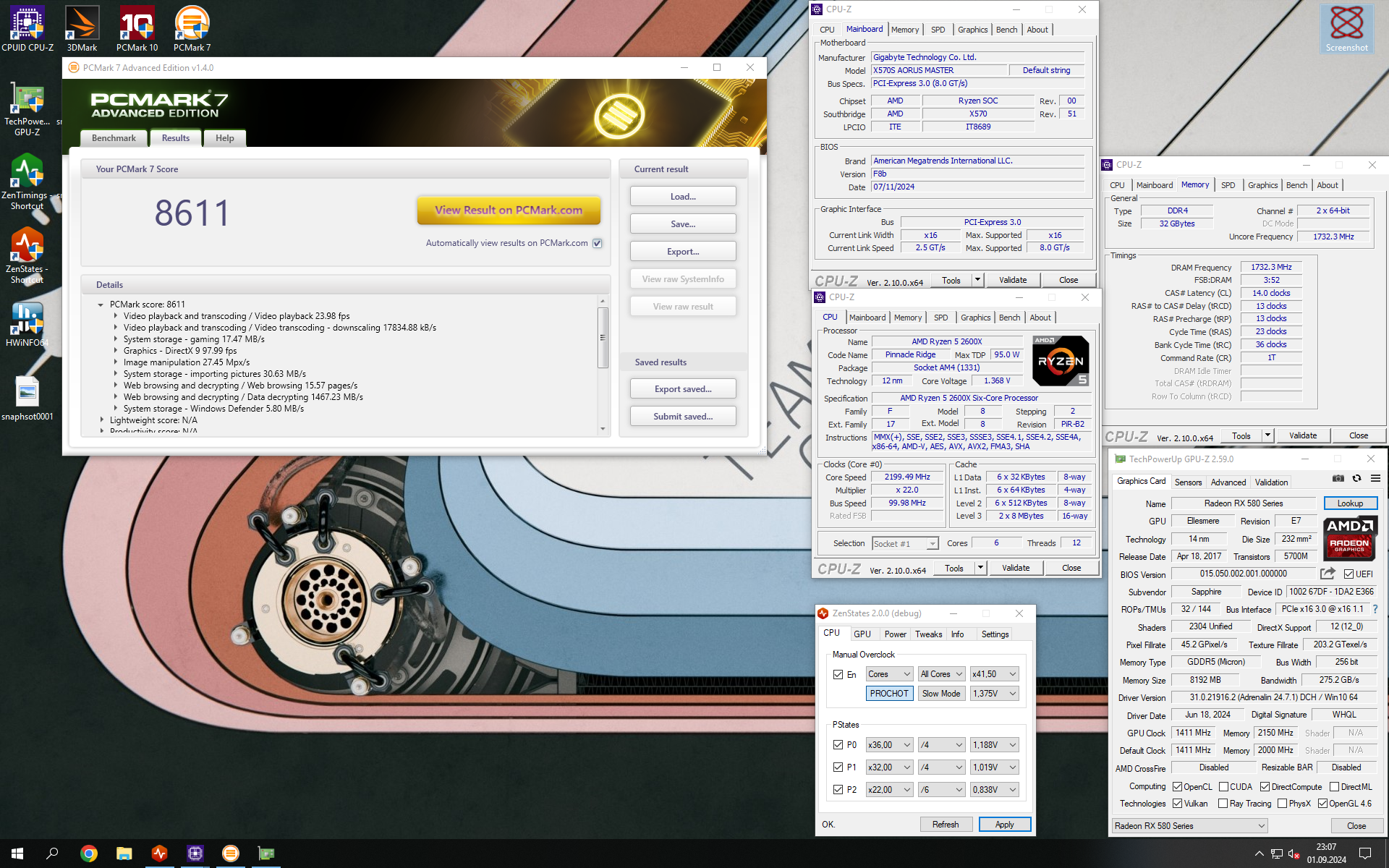Open snaphsot0001 image file on desktop
The width and height of the screenshot is (1389, 868).
pyautogui.click(x=27, y=398)
